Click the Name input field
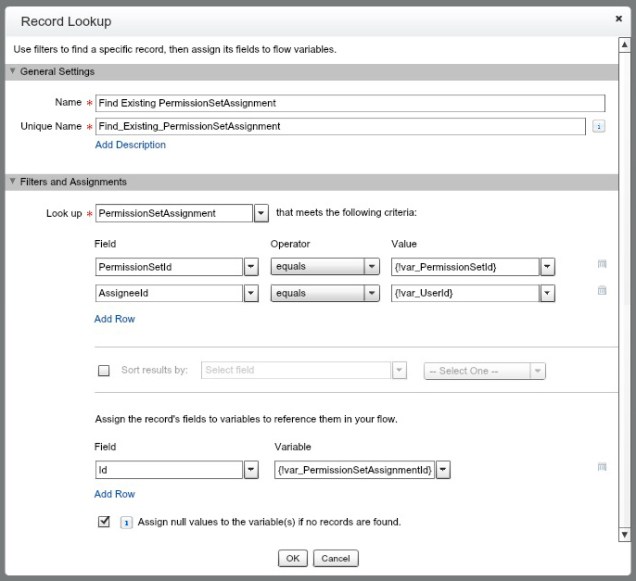Screen dimensions: 636x581 tap(350, 103)
